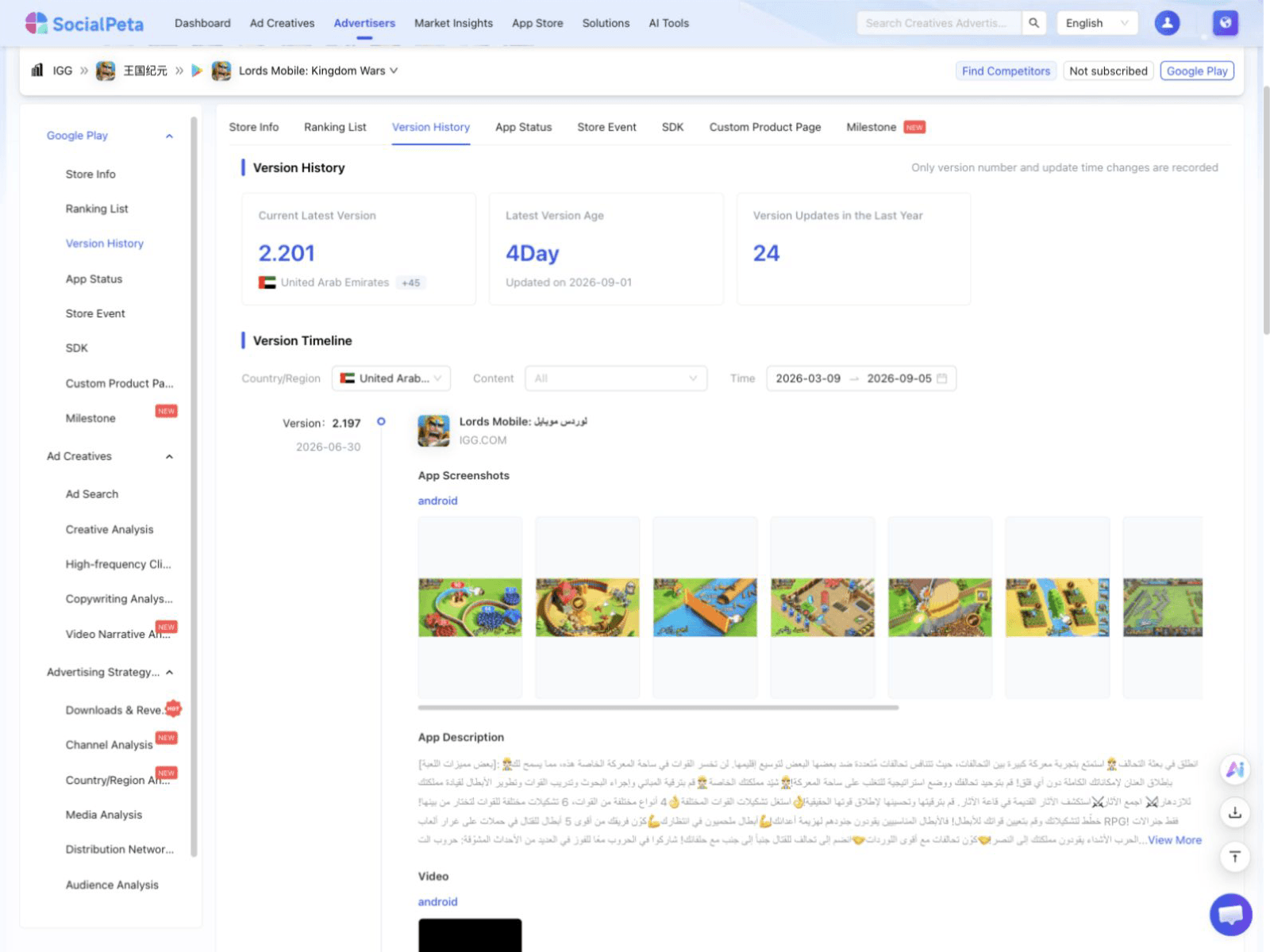Switch to the Custom Product Page tab

click(x=765, y=127)
